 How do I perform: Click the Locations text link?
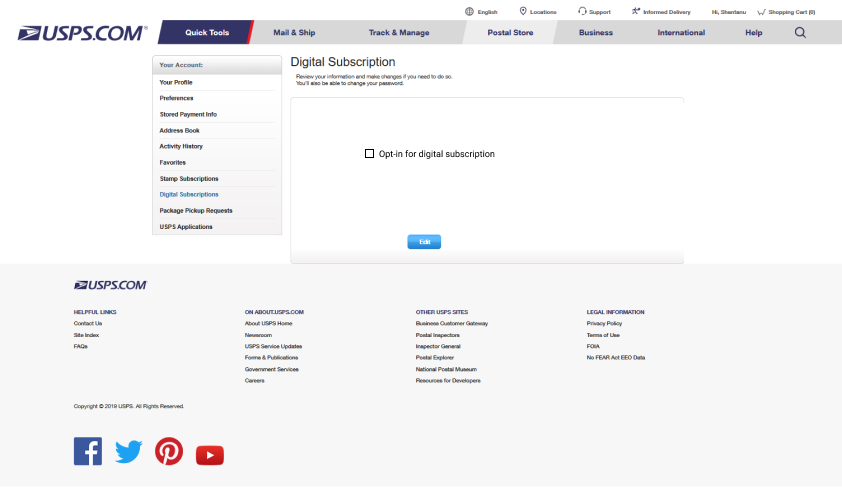pyautogui.click(x=543, y=12)
